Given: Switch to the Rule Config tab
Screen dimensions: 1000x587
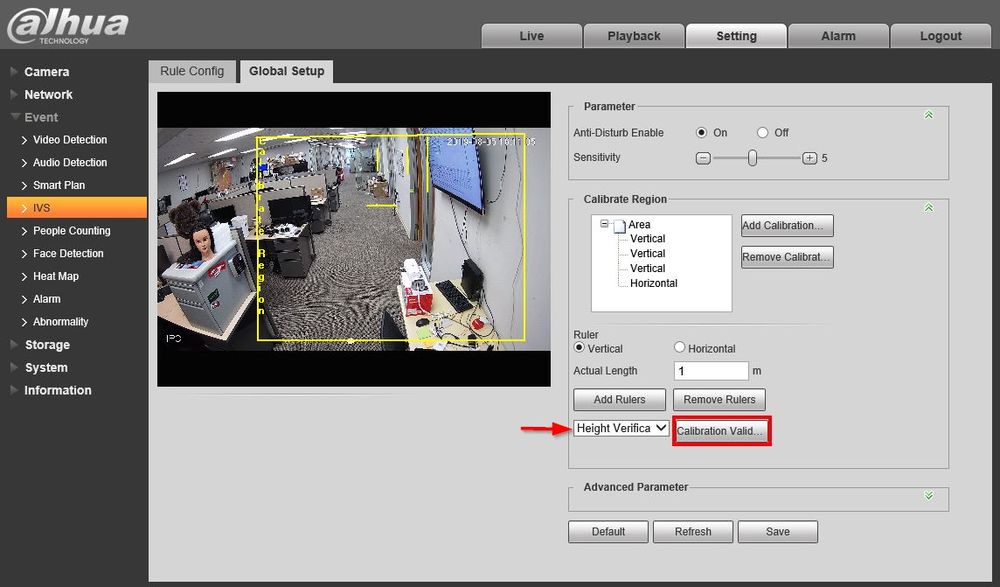Looking at the screenshot, I should (x=192, y=72).
